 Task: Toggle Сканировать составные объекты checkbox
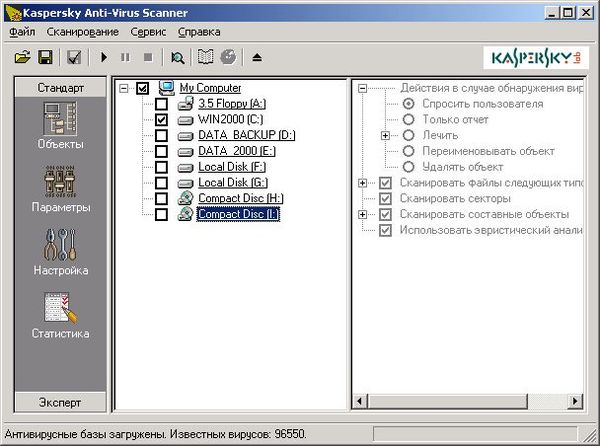[x=385, y=214]
